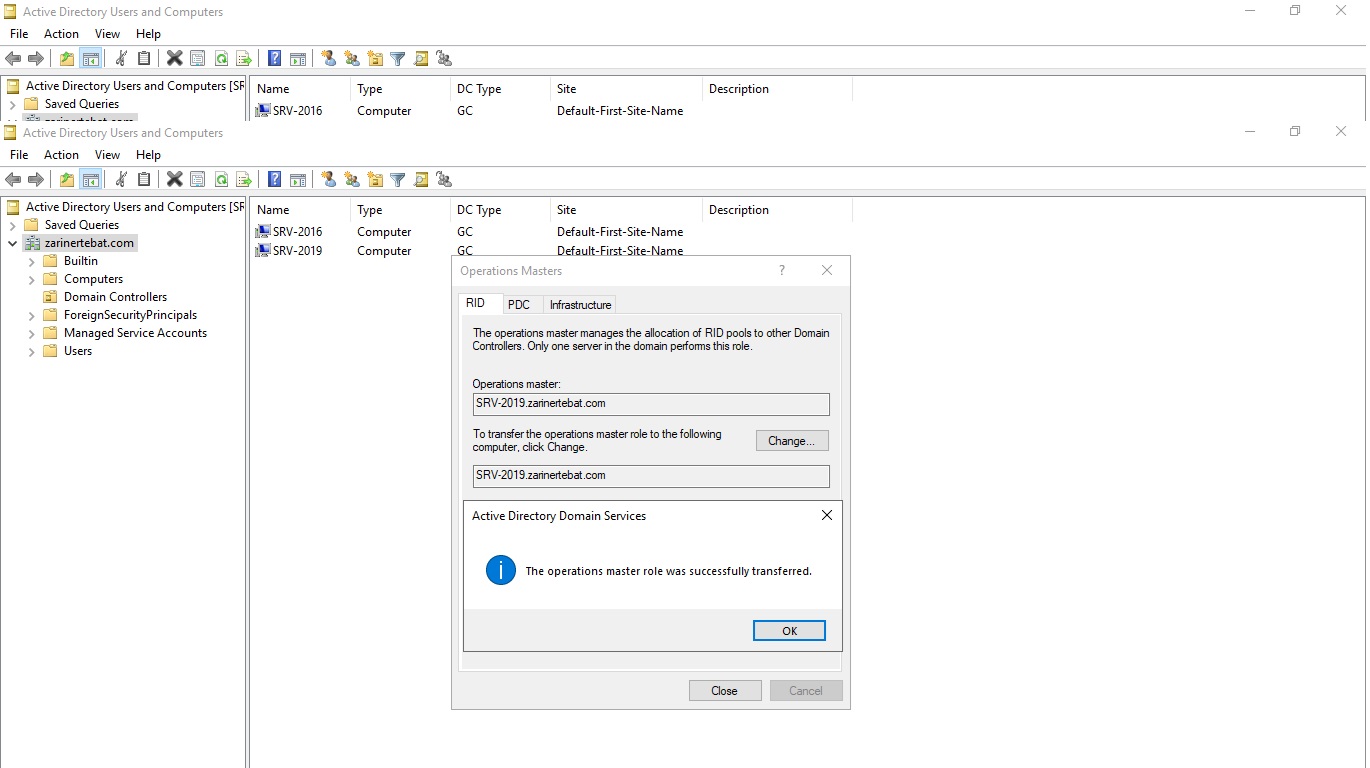Click Close in Operations Masters dialog
The image size is (1370, 768).
coord(725,691)
